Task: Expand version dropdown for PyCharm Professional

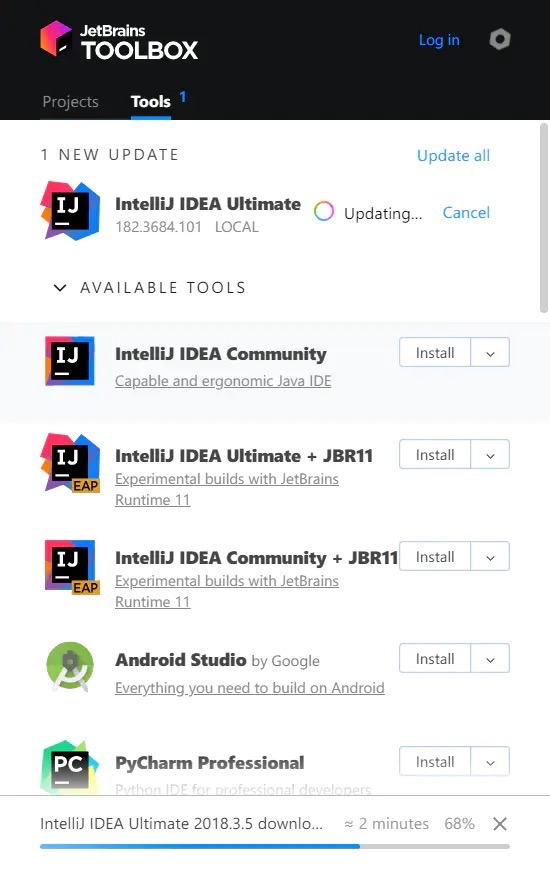Action: 490,761
